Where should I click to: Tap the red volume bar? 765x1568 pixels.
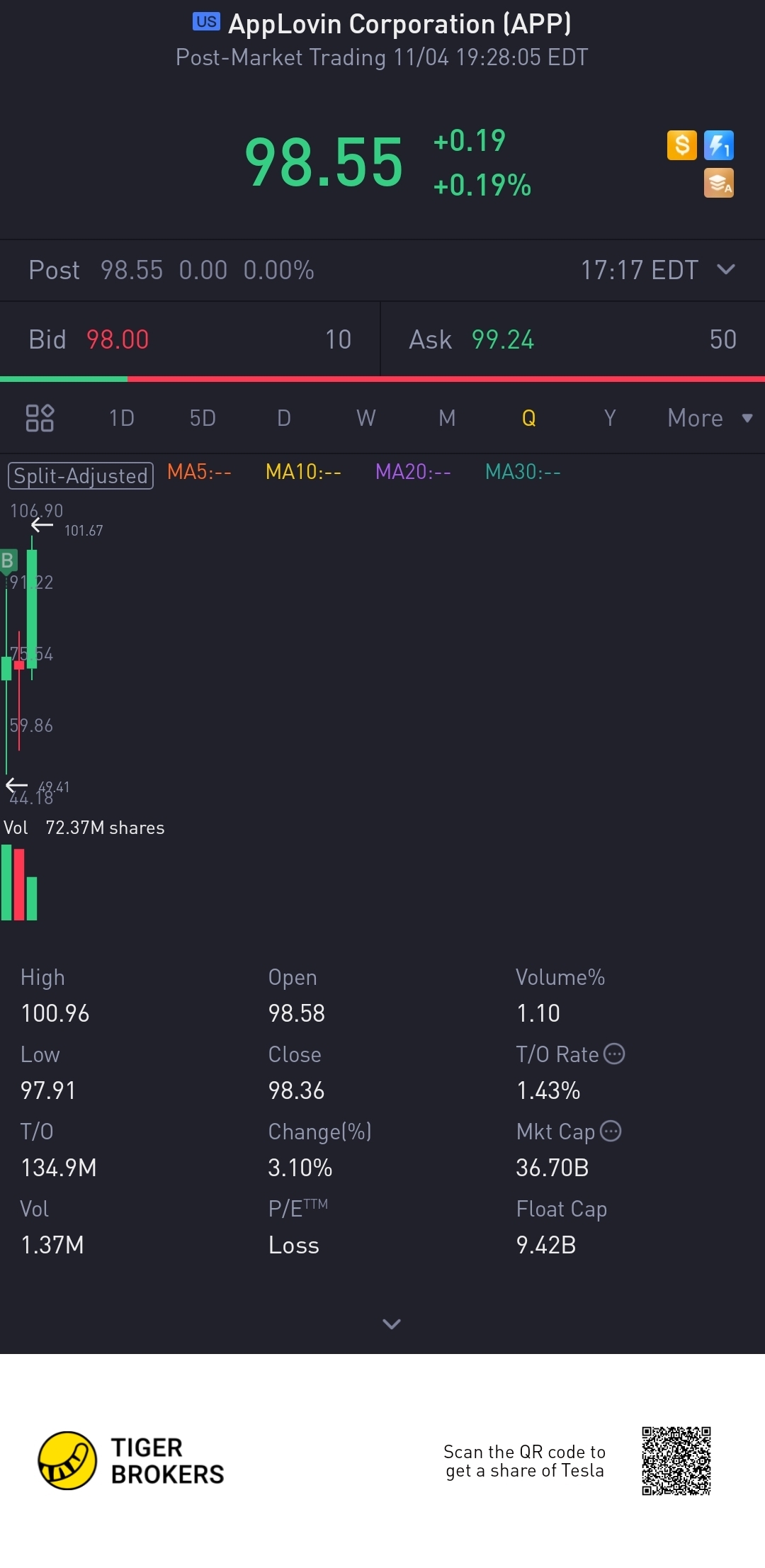(19, 884)
